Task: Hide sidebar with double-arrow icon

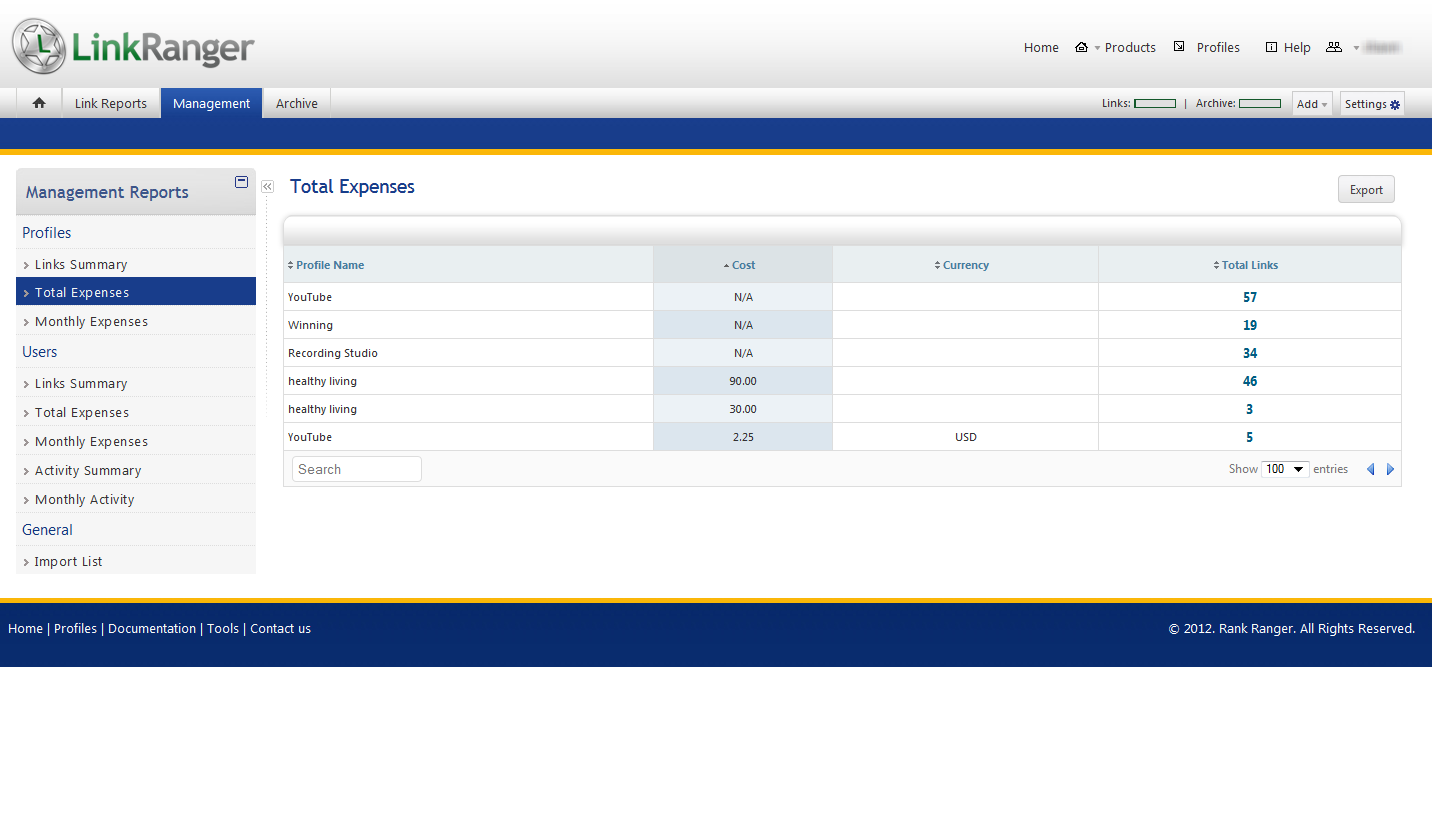Action: click(267, 187)
